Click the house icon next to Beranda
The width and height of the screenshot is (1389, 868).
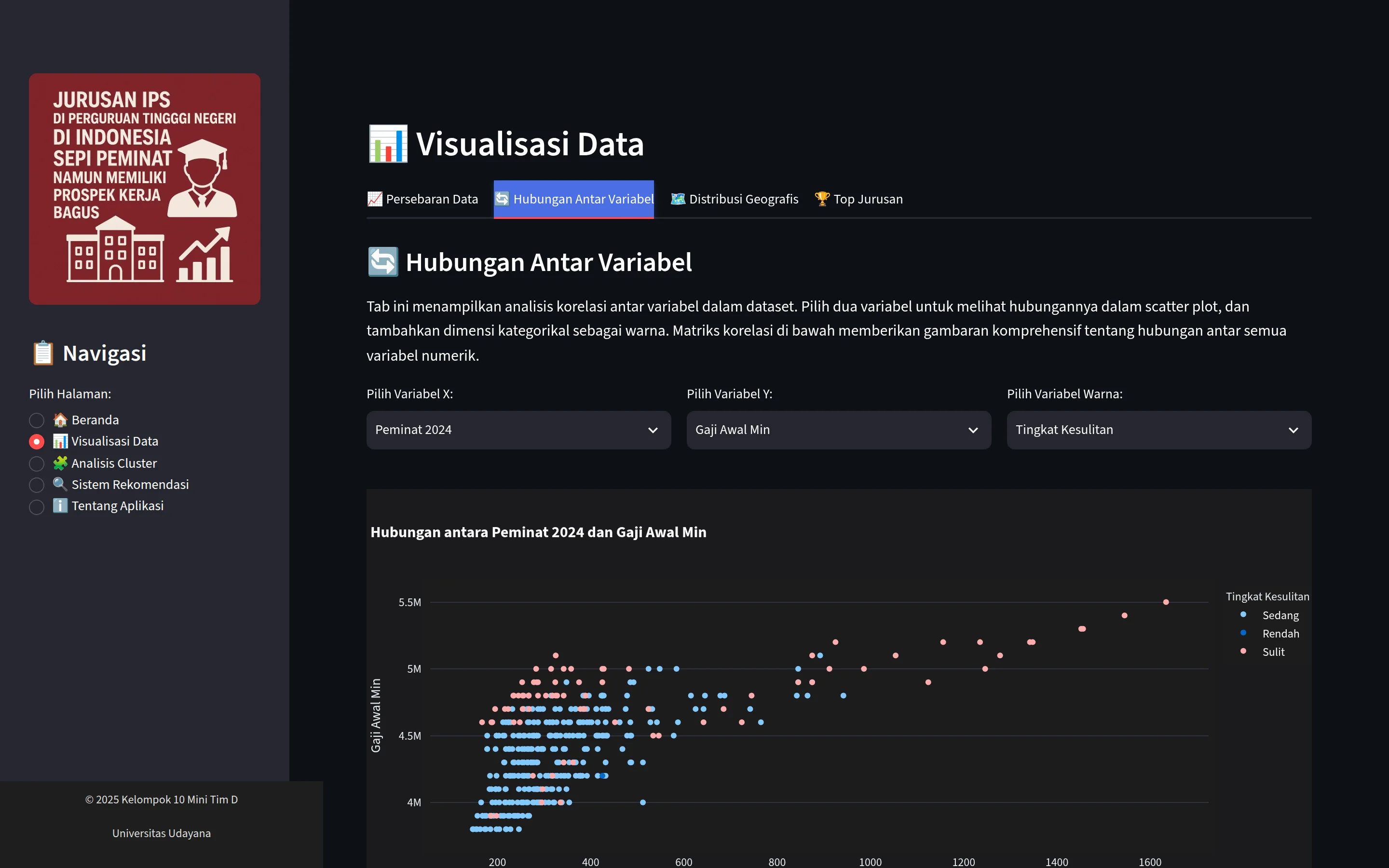pos(60,420)
